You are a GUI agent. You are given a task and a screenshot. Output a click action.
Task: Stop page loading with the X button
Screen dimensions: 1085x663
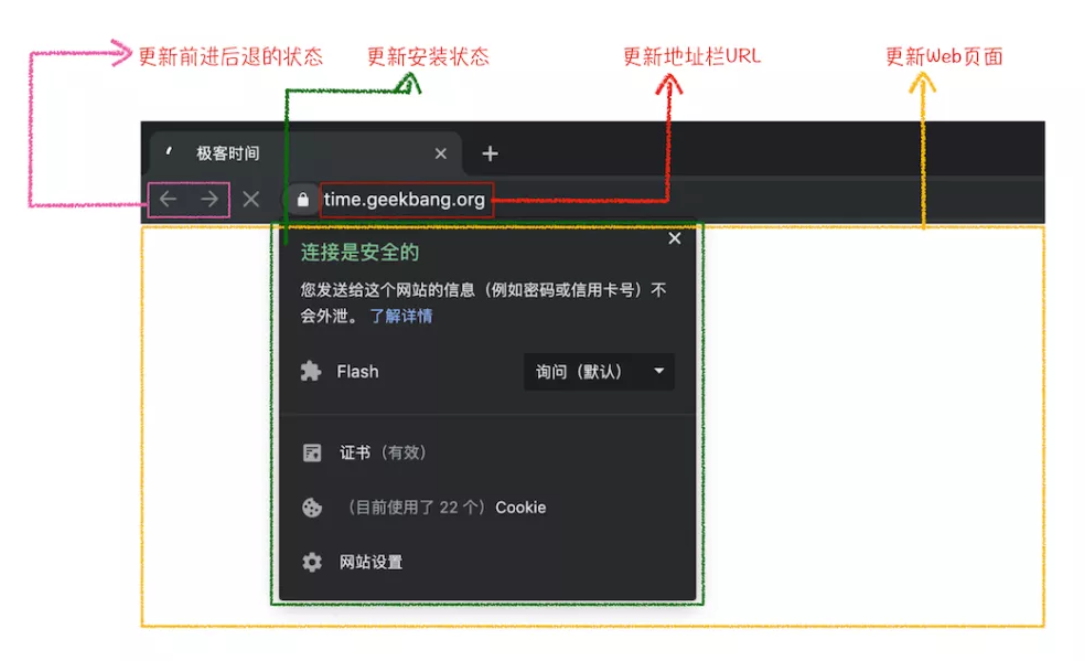click(251, 199)
